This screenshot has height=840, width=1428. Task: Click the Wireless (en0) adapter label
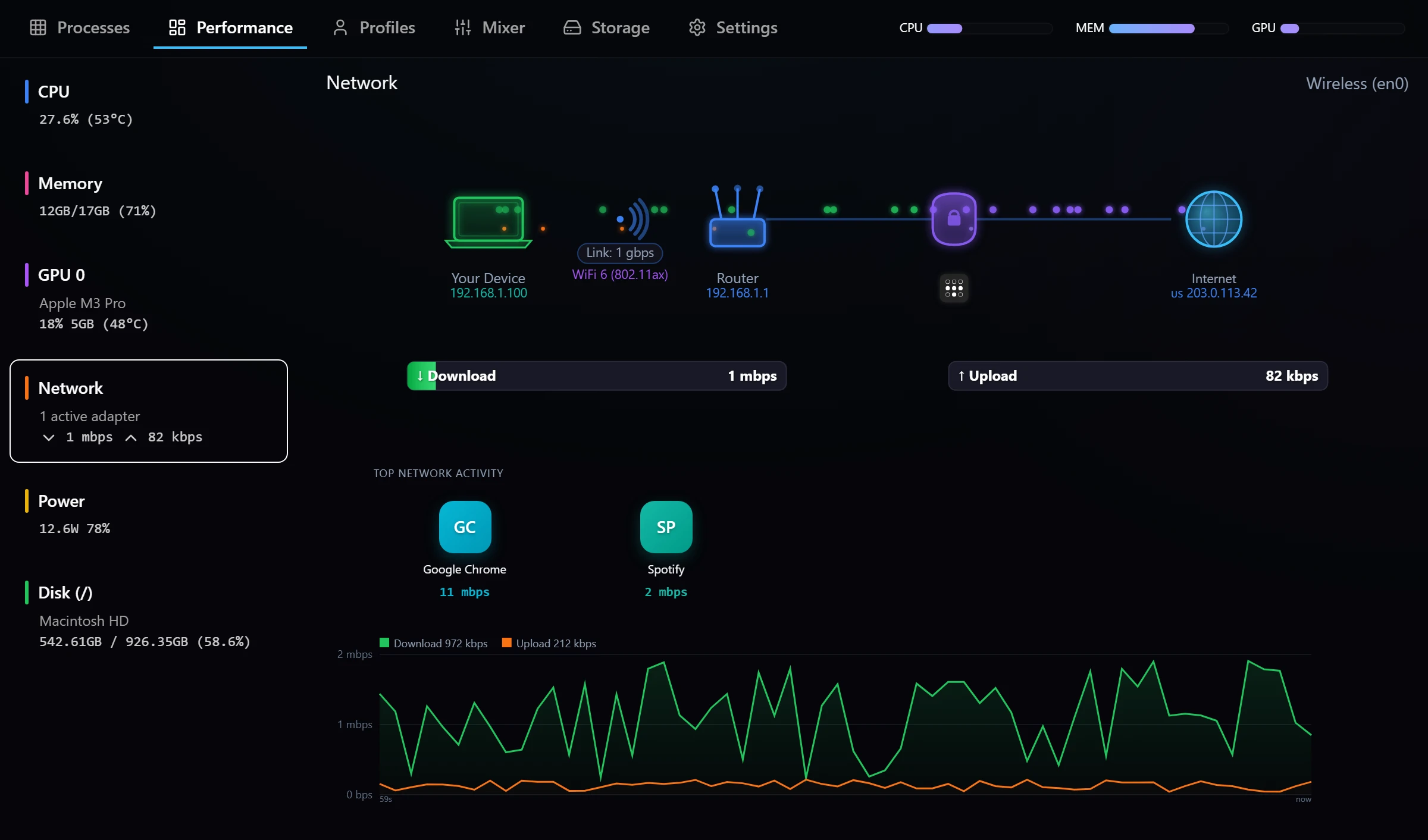[1357, 83]
